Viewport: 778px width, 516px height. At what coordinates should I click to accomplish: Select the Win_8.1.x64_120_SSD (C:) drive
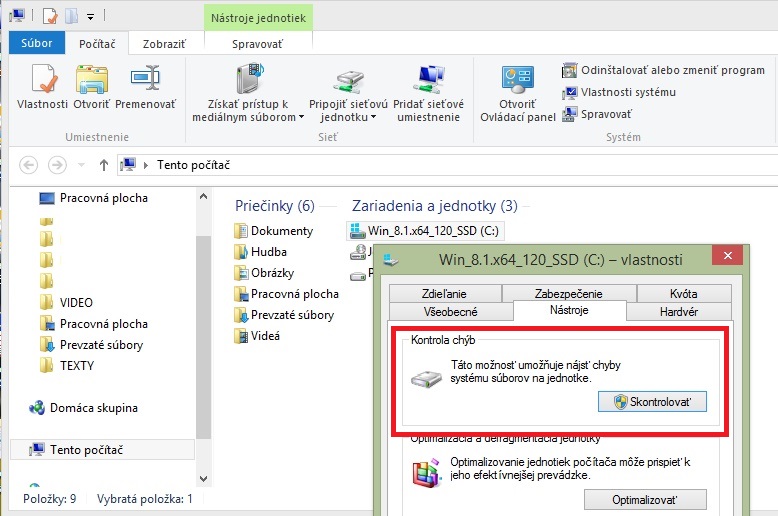(x=425, y=231)
